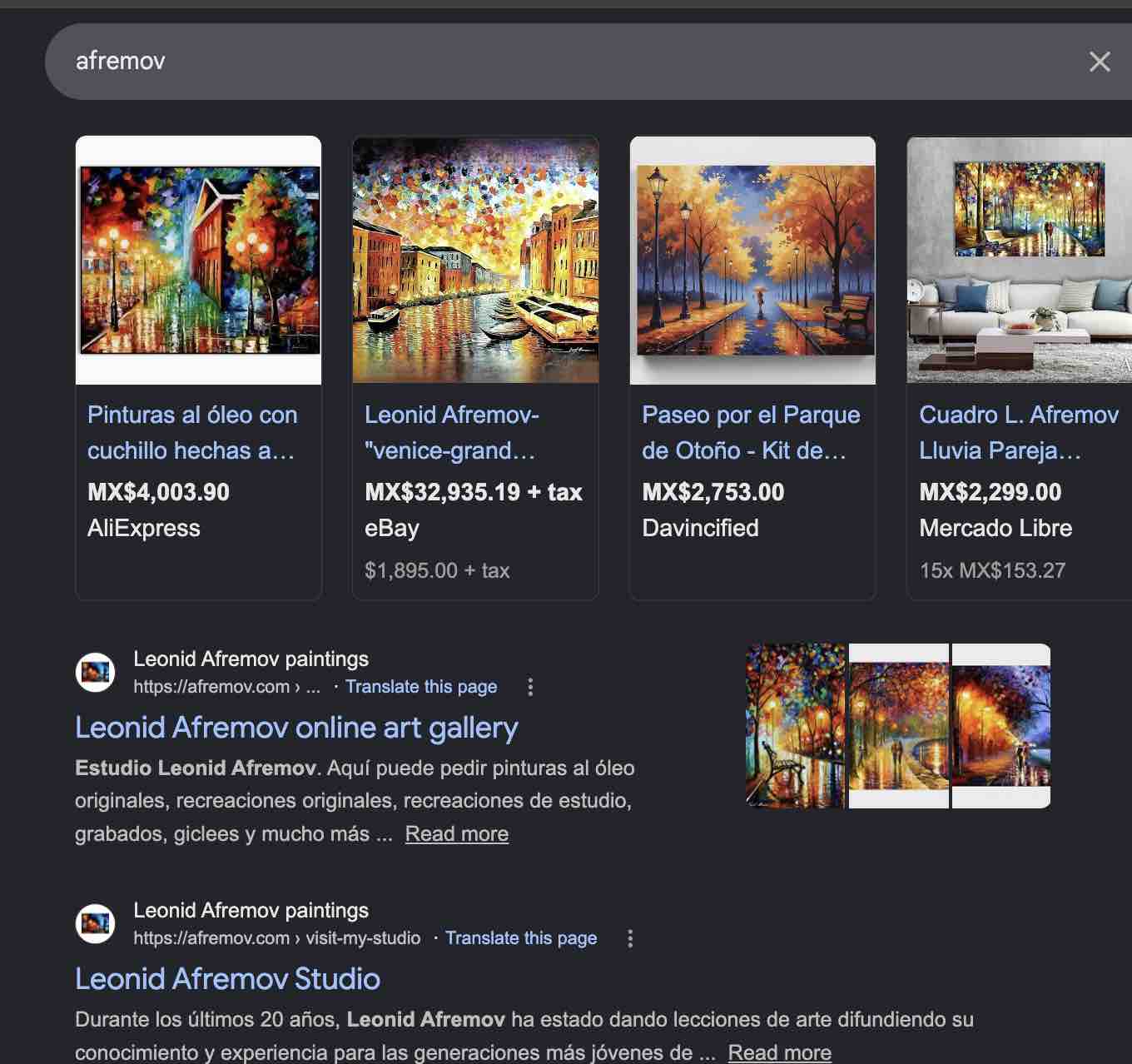The height and width of the screenshot is (1064, 1132).
Task: Open 'Paseo por el Parque de Otoño' listing
Action: [x=751, y=433]
